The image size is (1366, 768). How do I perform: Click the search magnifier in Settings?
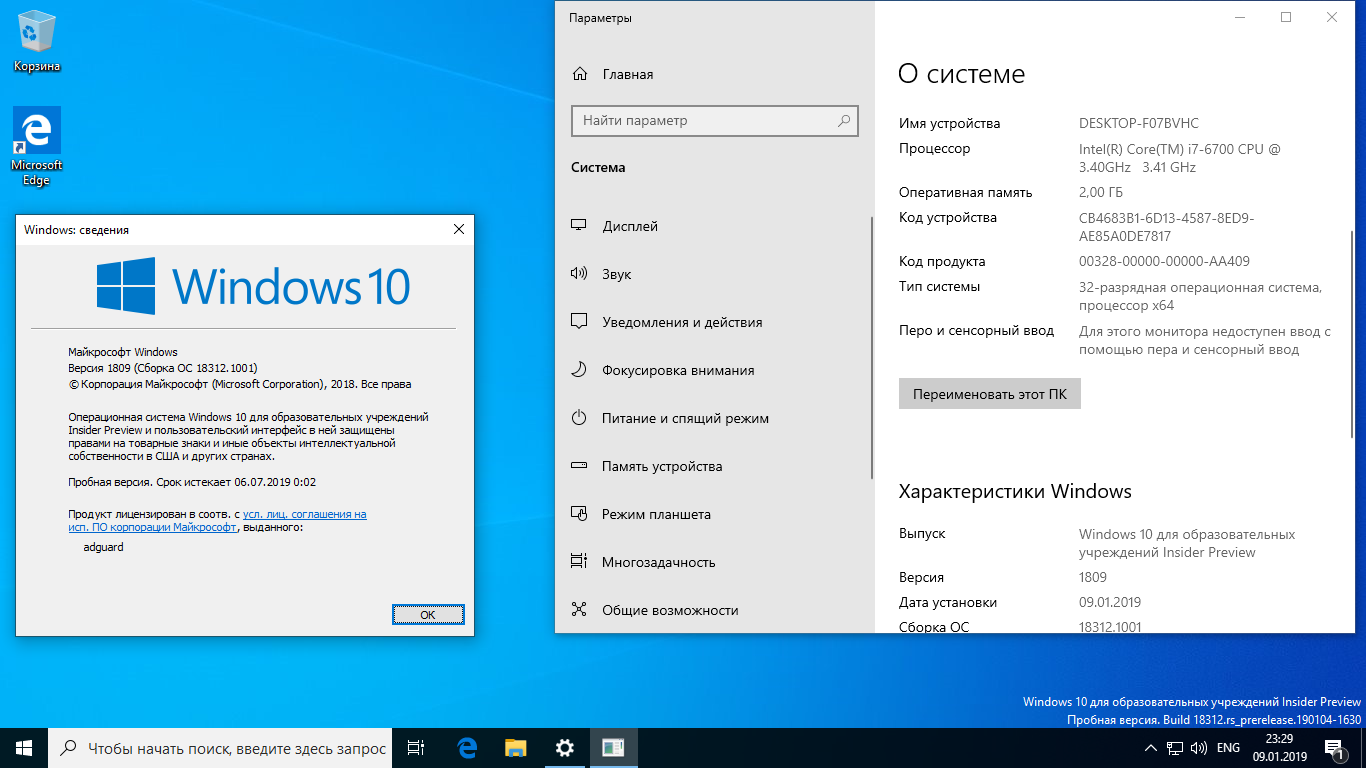[844, 121]
